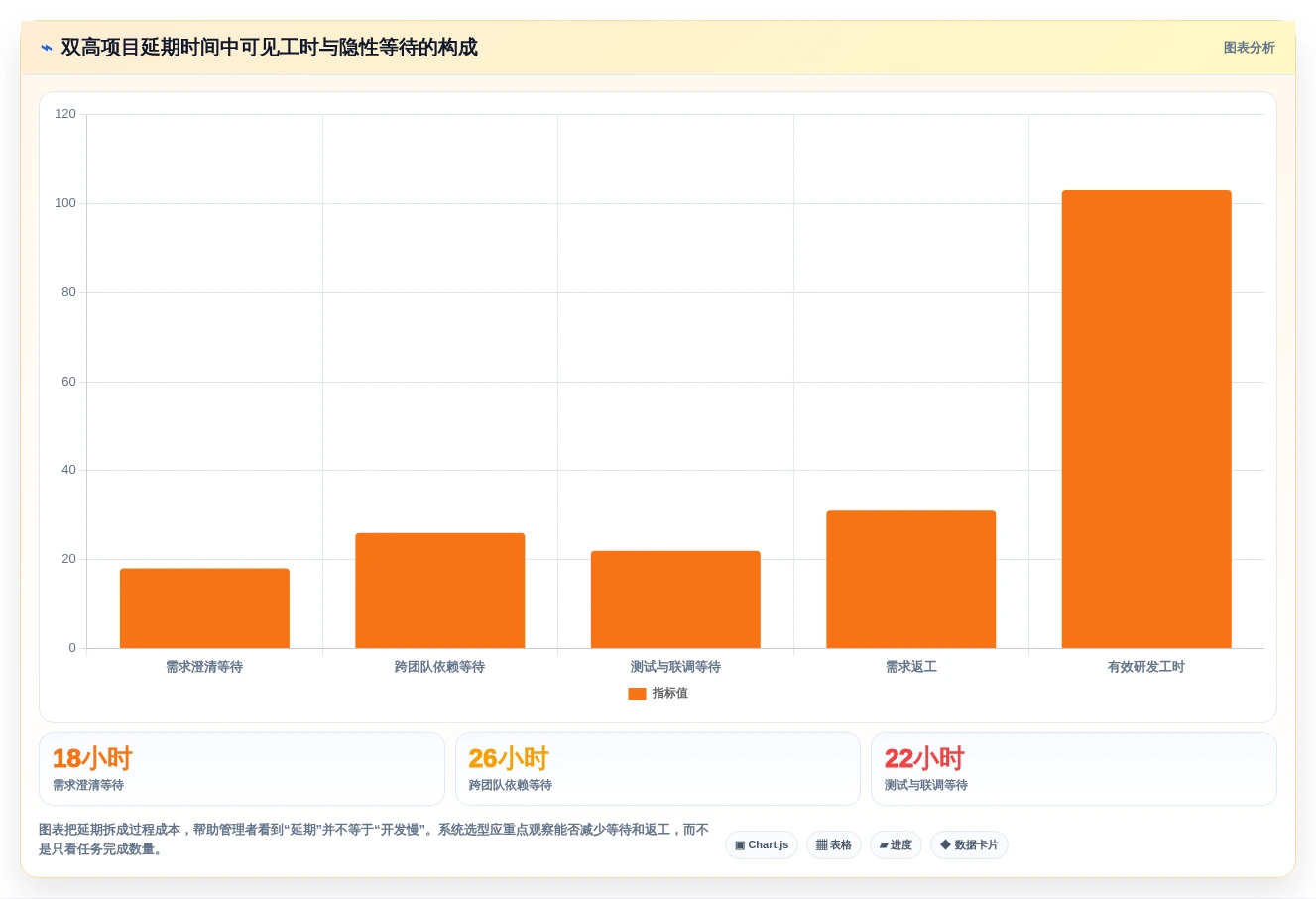
Task: Click the orange legend swatch for 指标值
Action: tap(637, 694)
